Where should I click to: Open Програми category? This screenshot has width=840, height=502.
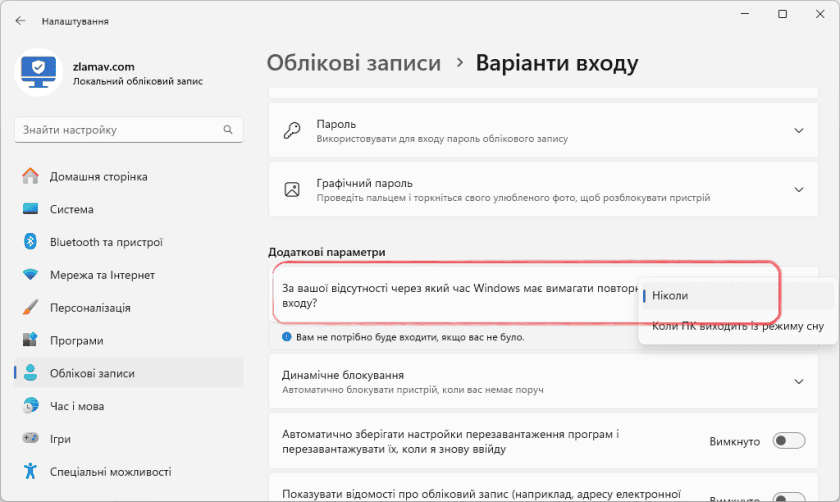click(x=129, y=340)
